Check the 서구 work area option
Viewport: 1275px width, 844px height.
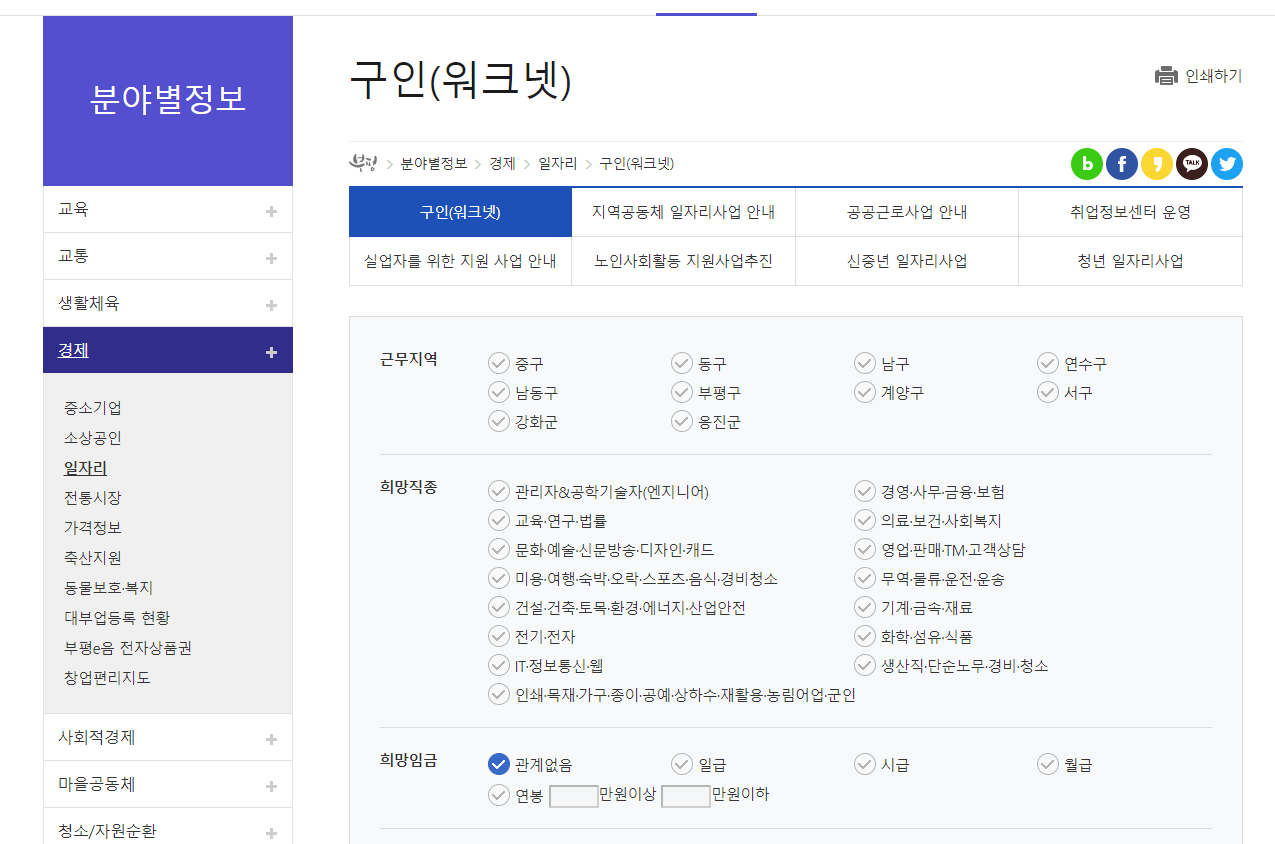(1048, 392)
